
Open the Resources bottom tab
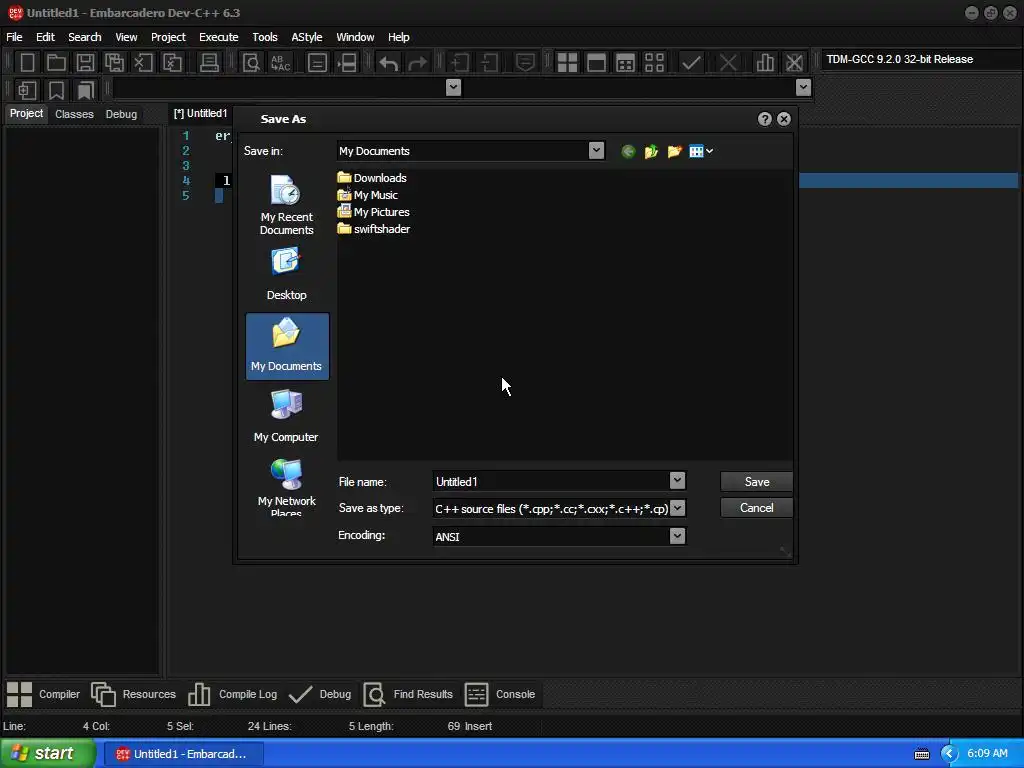coord(134,694)
